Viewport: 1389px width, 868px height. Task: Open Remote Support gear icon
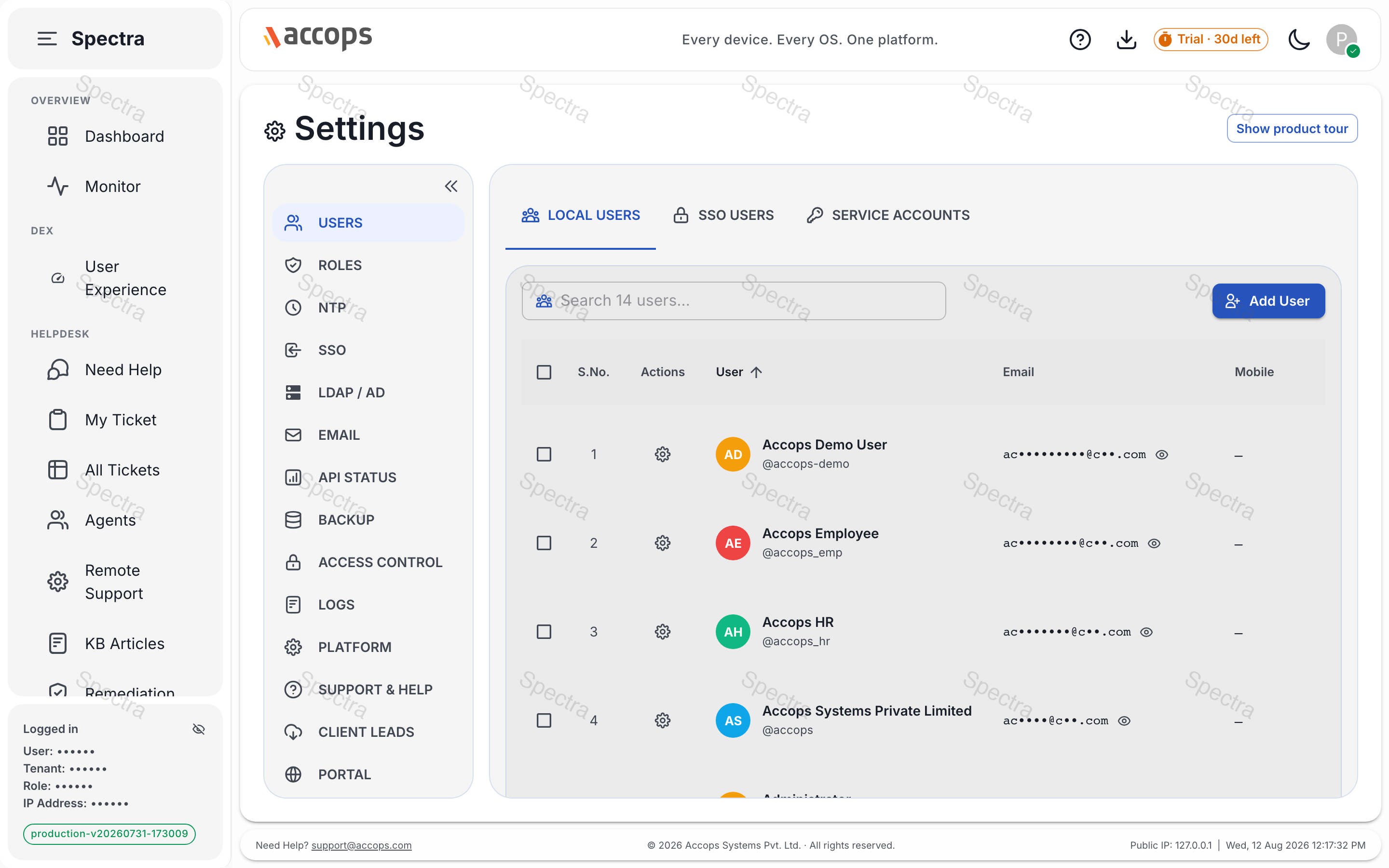pos(57,582)
